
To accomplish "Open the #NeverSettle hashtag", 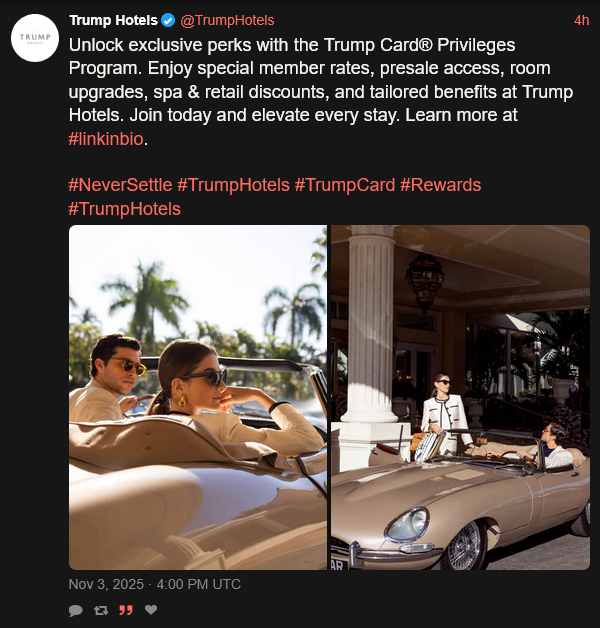I will tap(120, 185).
